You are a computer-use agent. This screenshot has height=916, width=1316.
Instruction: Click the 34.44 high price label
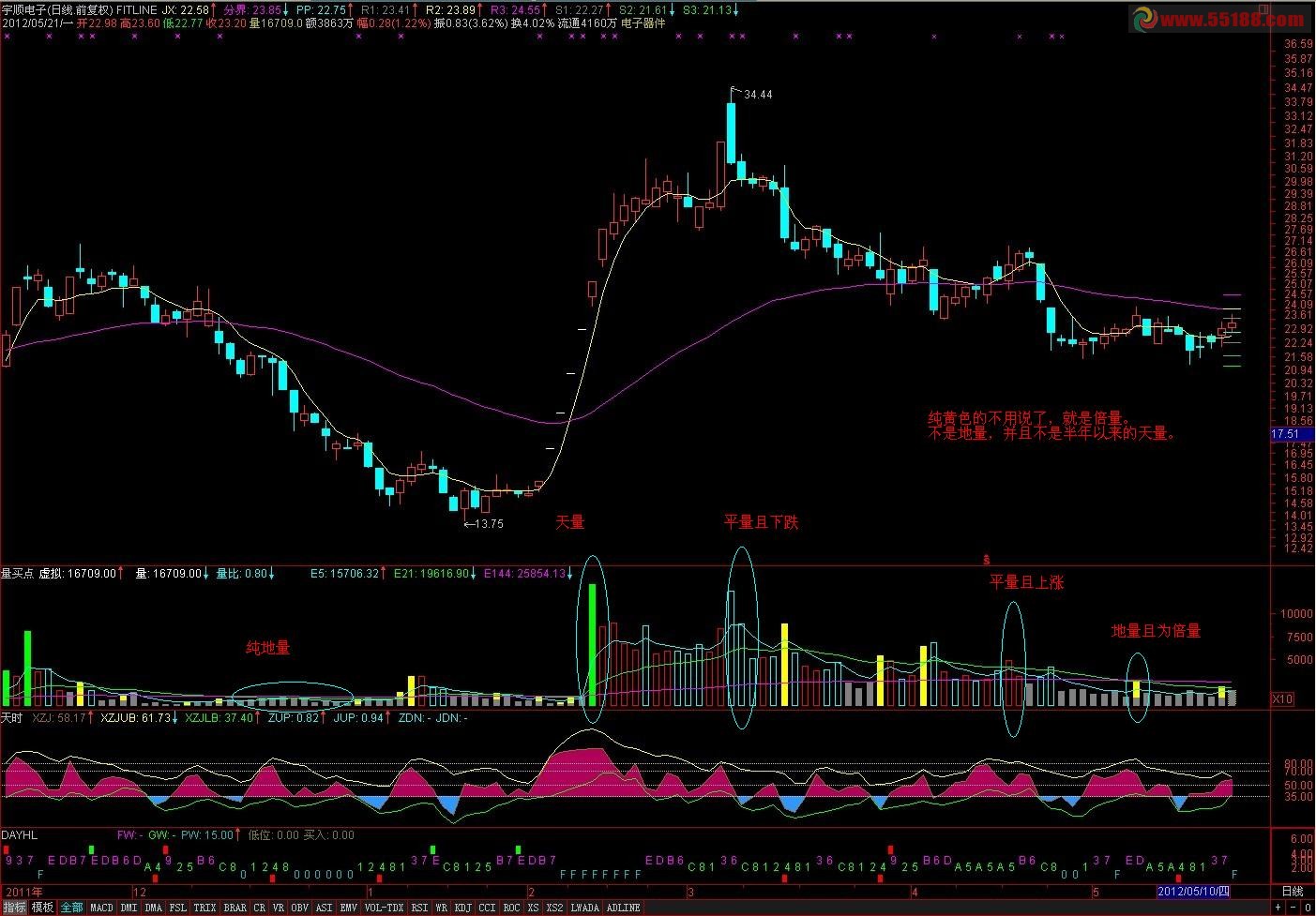758,95
